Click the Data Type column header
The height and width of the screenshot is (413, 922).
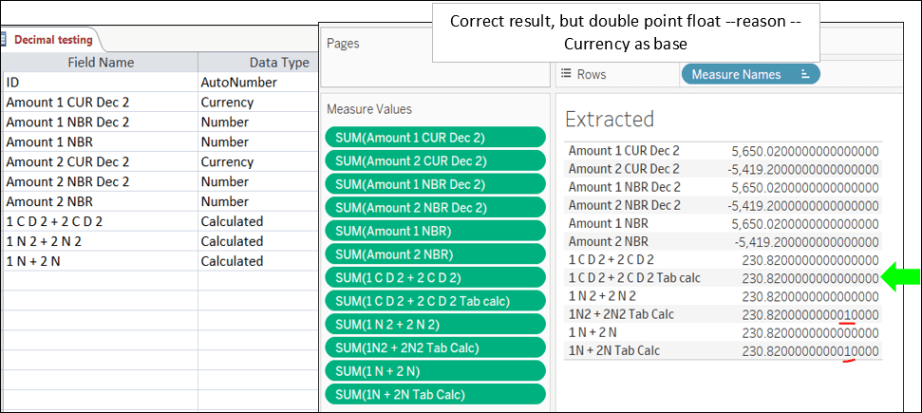(259, 62)
